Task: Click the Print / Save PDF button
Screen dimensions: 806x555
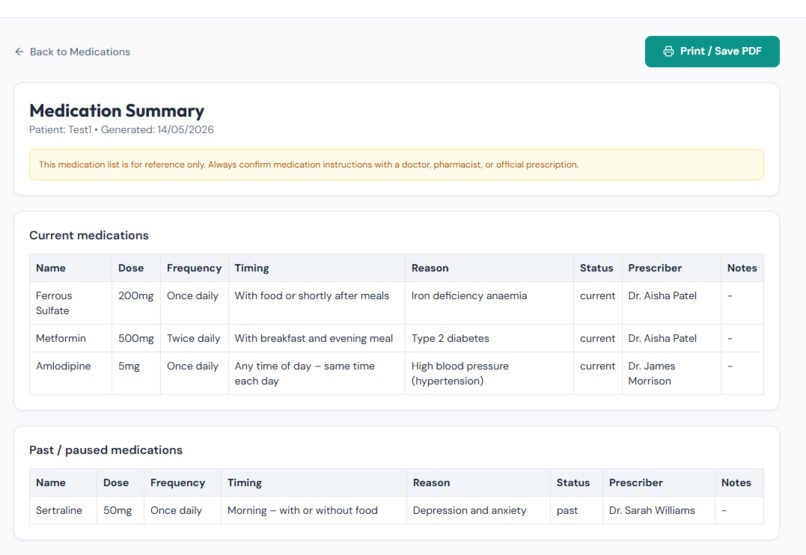Action: [712, 51]
